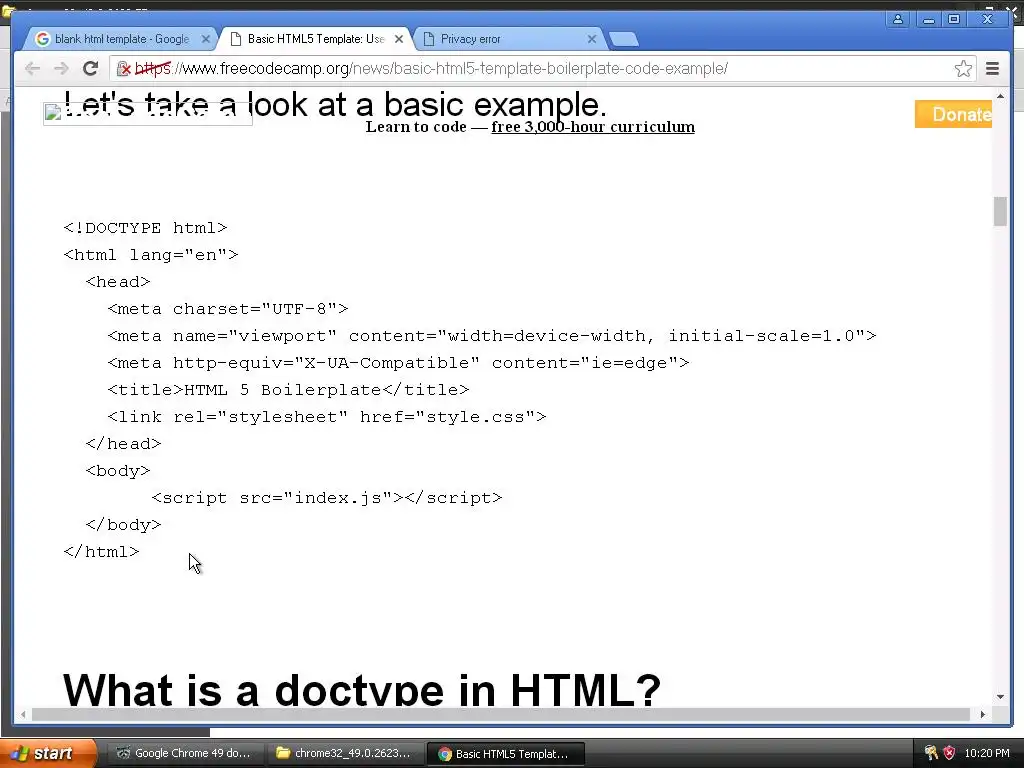
Task: Bookmark this page with the star icon
Action: (963, 69)
